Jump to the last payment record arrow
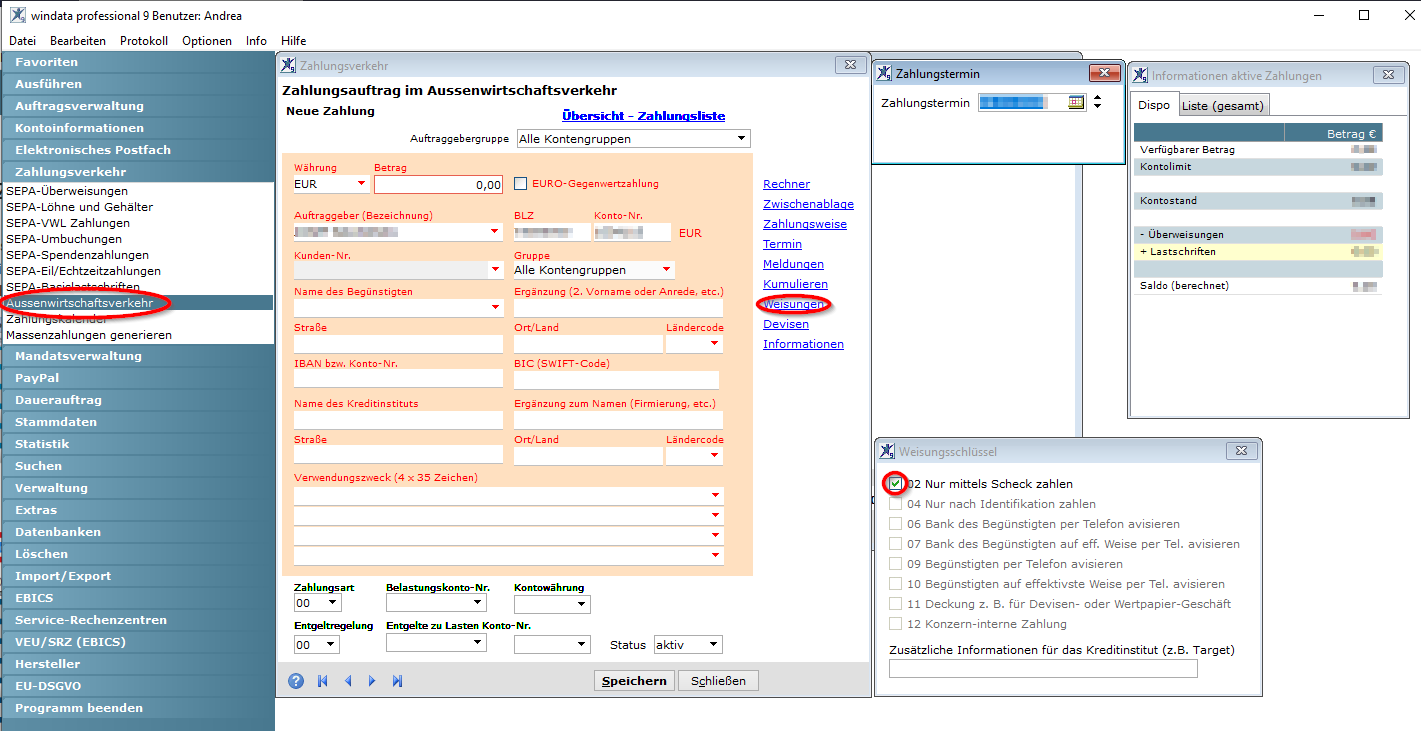 click(397, 681)
